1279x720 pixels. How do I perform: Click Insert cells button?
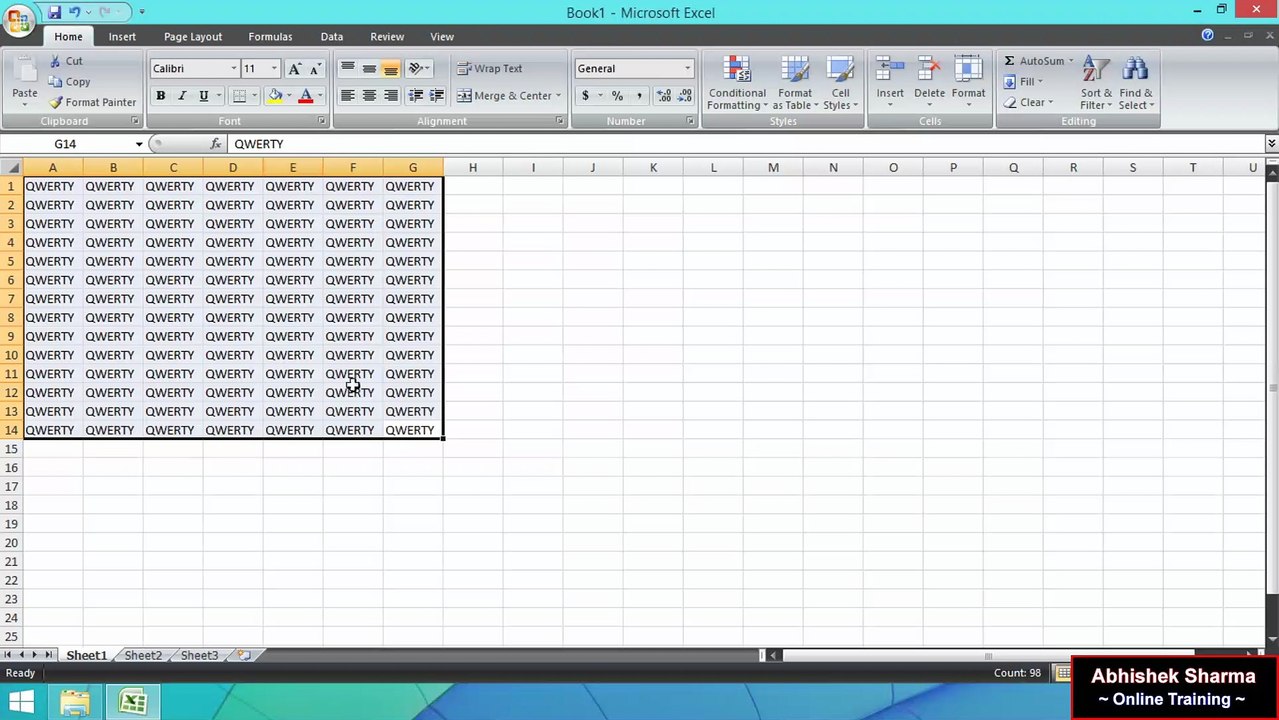tap(890, 84)
